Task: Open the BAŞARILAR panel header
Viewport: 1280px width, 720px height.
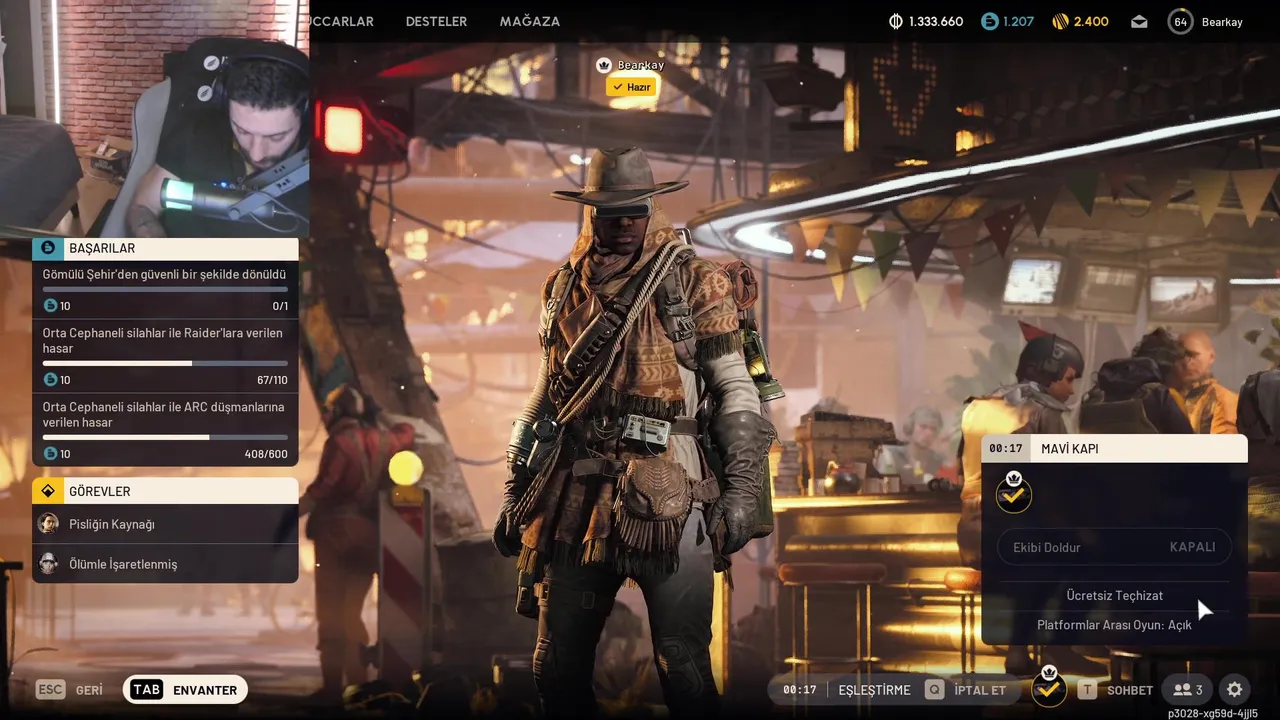Action: coord(165,248)
